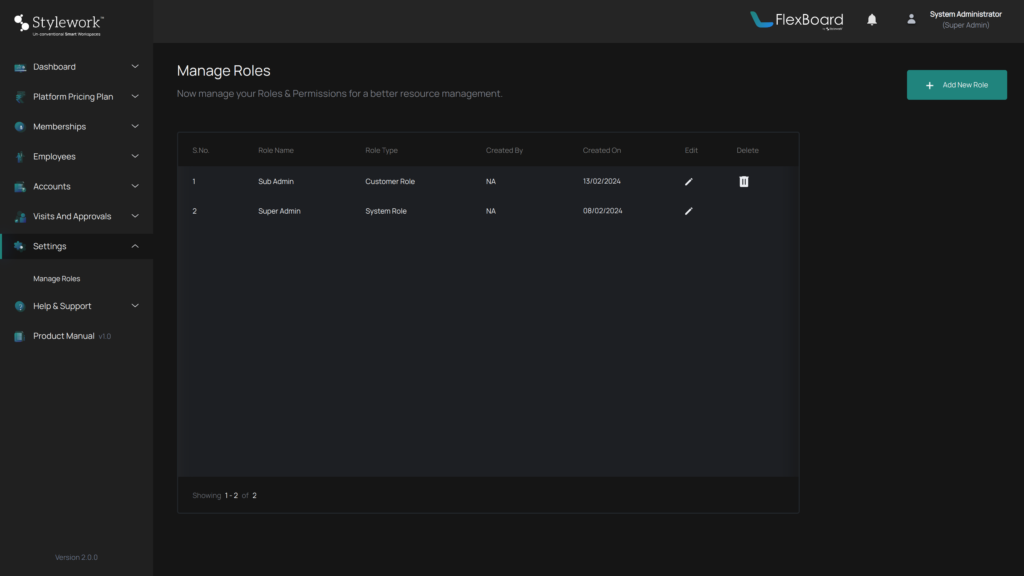The width and height of the screenshot is (1024, 576).
Task: Click the Product Manual book icon
Action: [x=20, y=336]
